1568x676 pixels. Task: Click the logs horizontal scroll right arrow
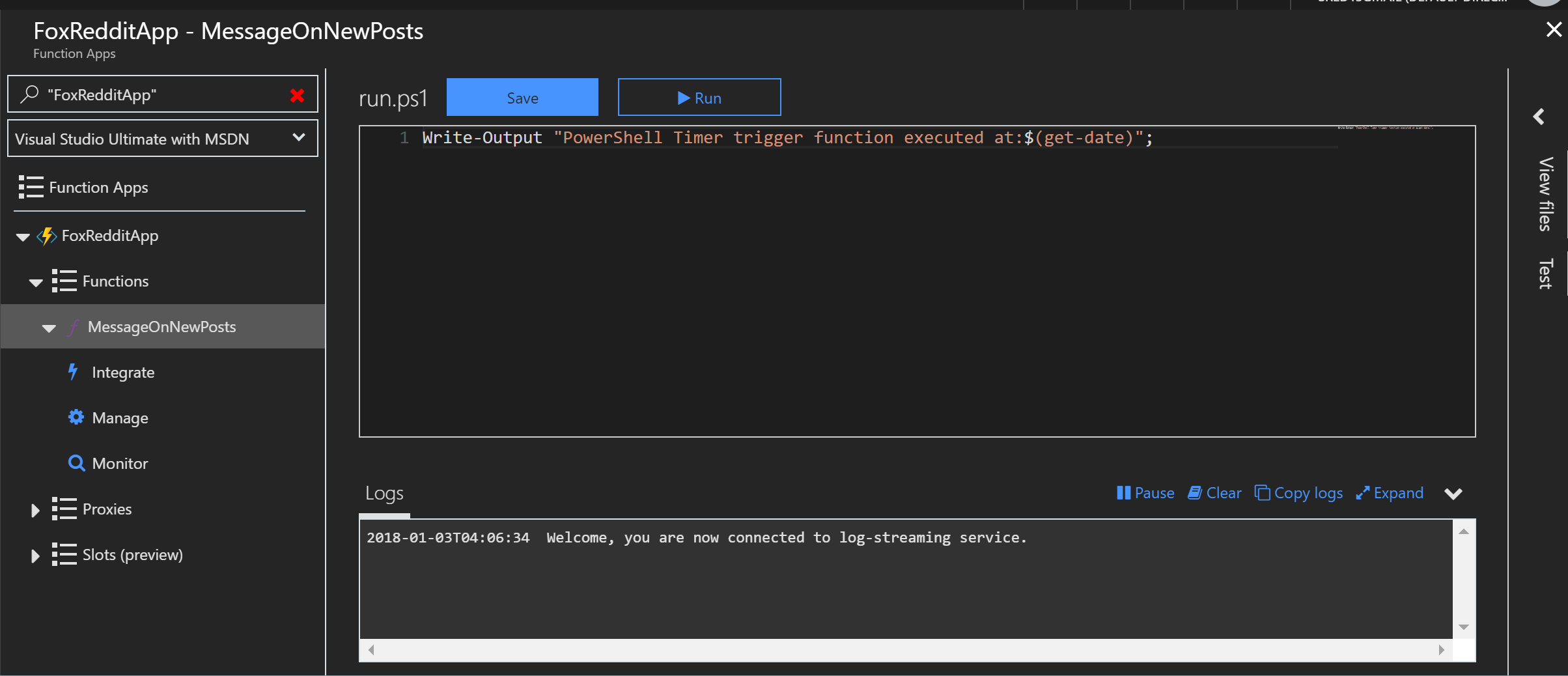[1441, 649]
